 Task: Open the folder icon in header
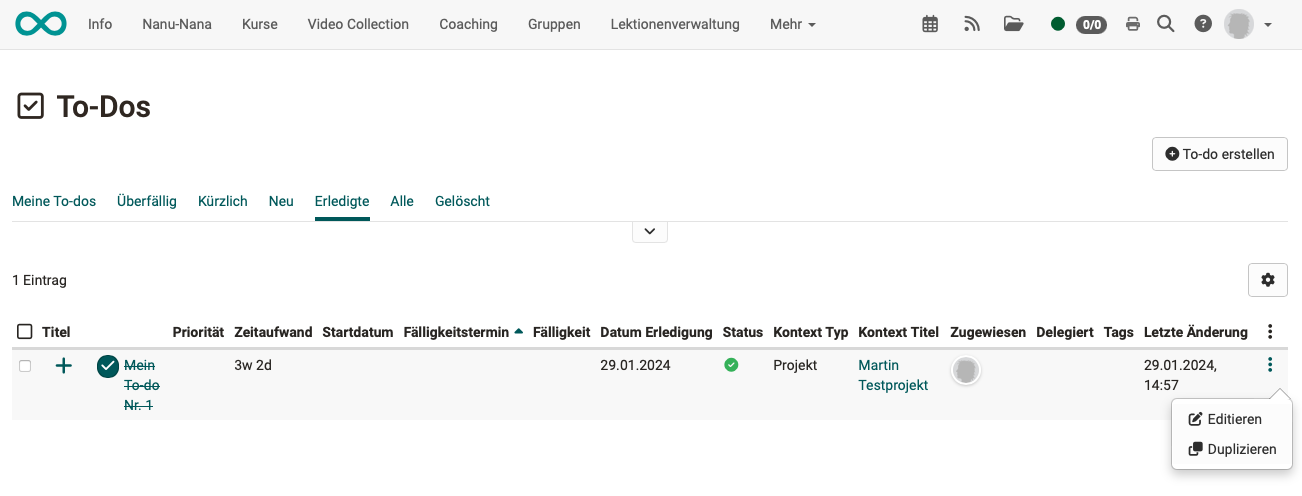1013,24
